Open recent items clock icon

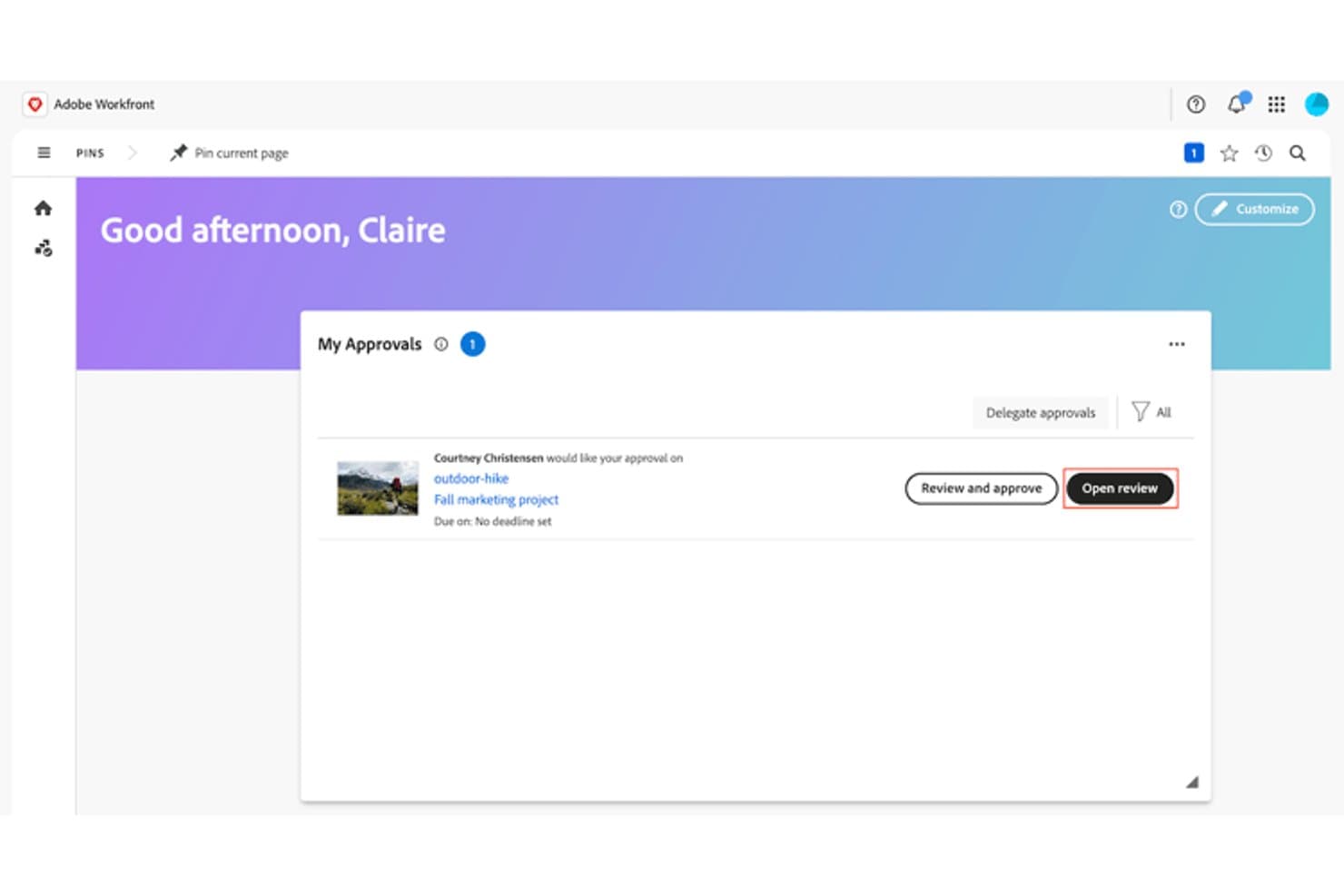pyautogui.click(x=1263, y=153)
